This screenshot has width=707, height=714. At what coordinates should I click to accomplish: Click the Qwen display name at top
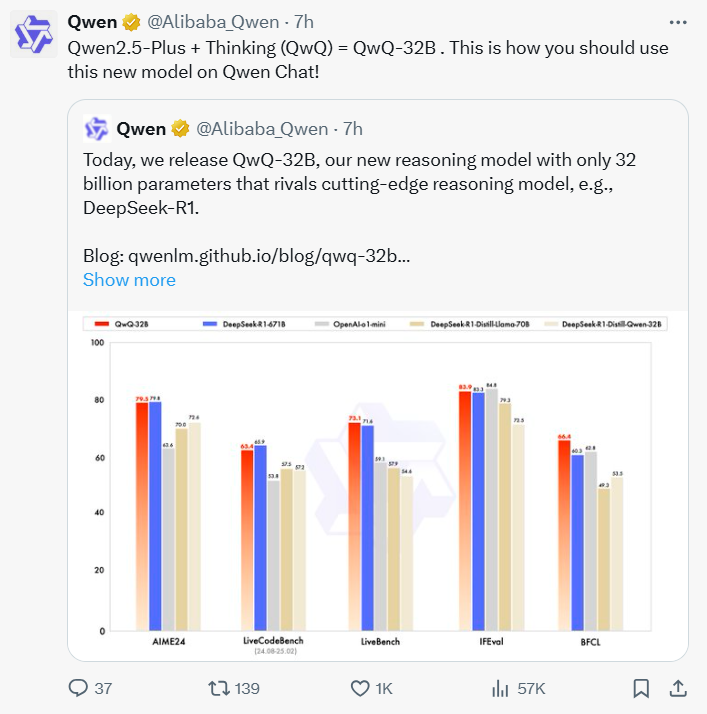(x=91, y=21)
